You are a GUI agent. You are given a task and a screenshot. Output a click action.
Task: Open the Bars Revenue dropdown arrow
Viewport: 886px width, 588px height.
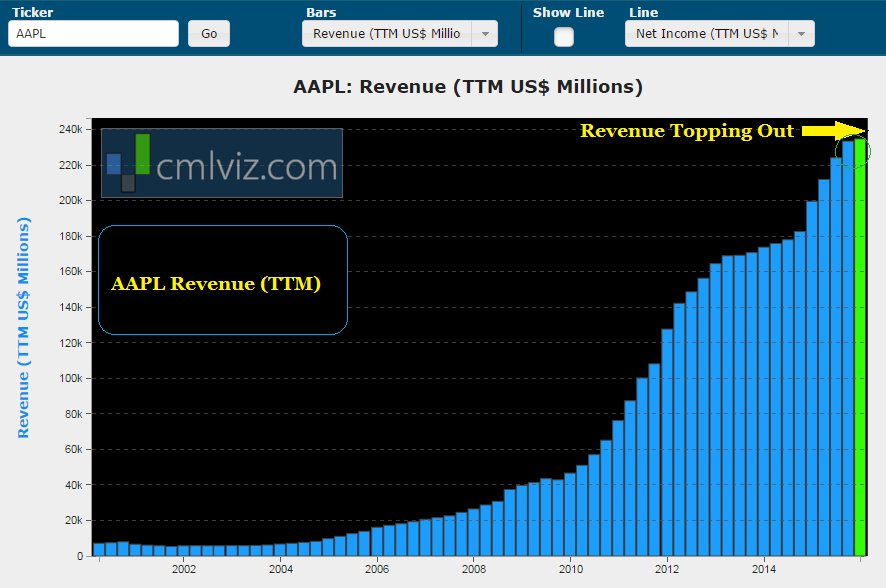tap(485, 34)
